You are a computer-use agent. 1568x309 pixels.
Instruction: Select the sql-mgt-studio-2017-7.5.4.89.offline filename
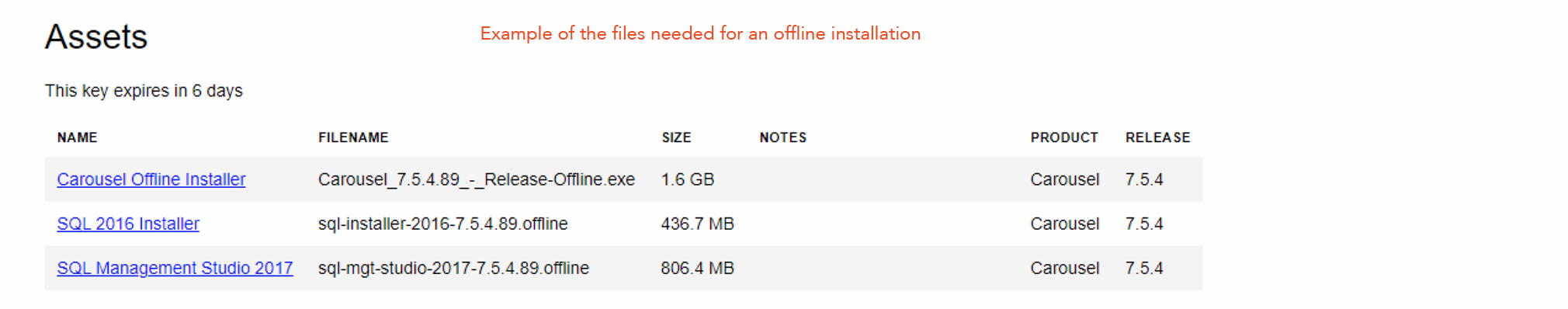coord(453,268)
